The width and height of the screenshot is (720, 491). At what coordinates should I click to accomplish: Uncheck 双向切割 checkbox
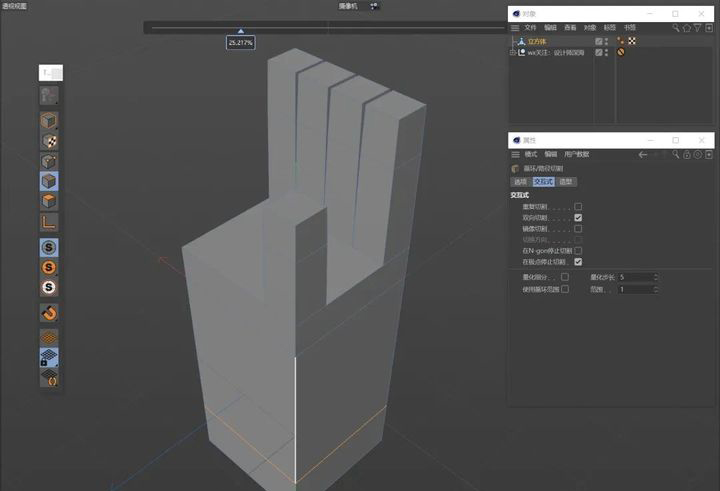click(578, 218)
